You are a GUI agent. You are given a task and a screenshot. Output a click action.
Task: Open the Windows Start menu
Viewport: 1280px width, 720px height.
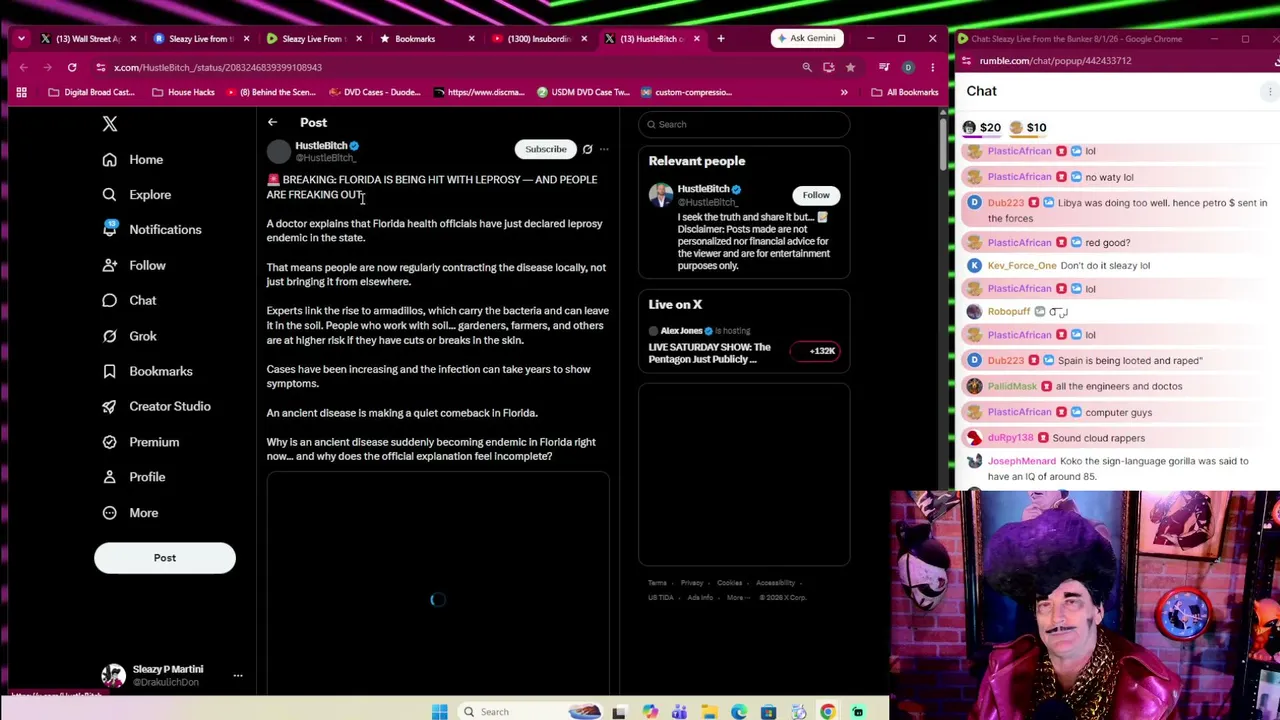coord(439,712)
